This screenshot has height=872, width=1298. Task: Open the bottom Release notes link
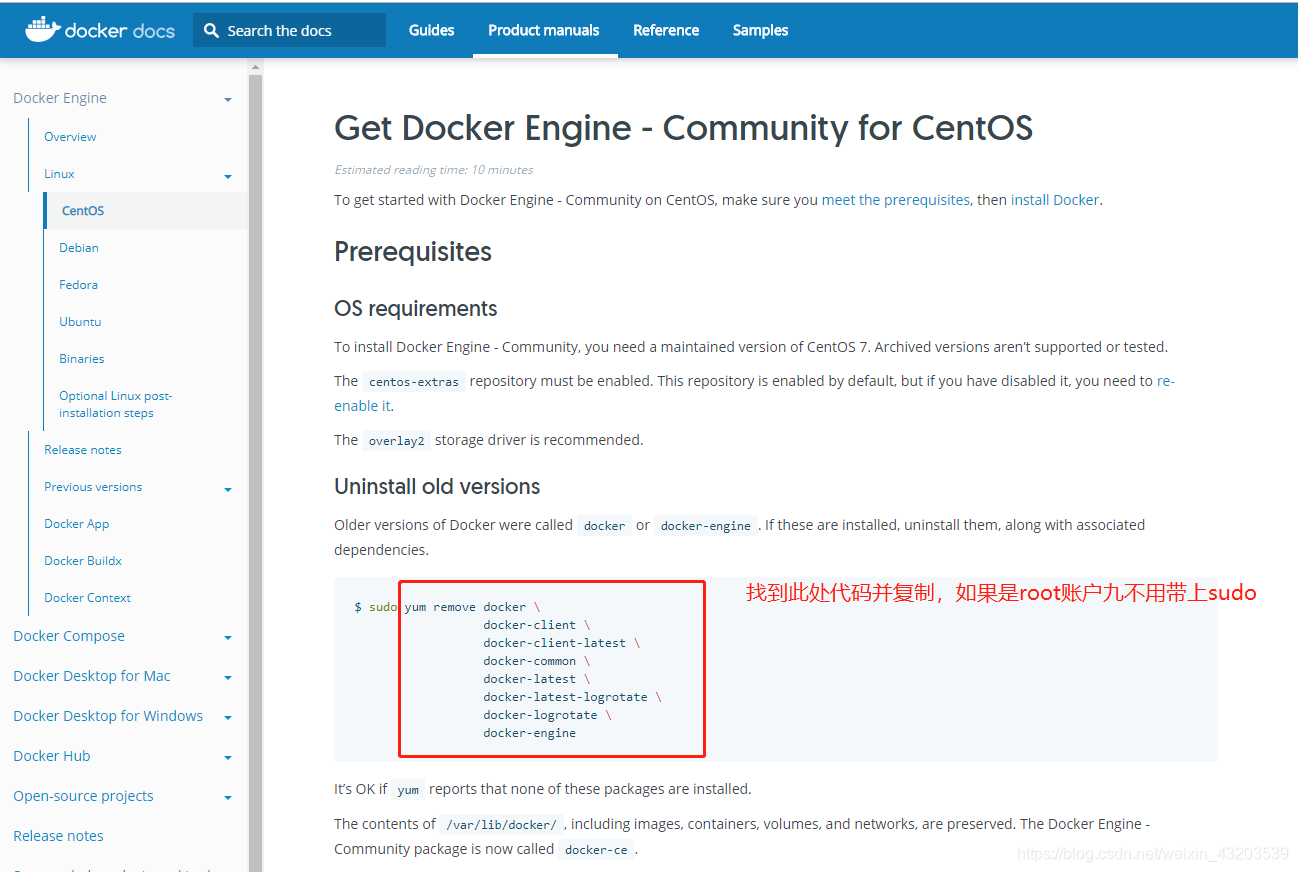(x=58, y=836)
